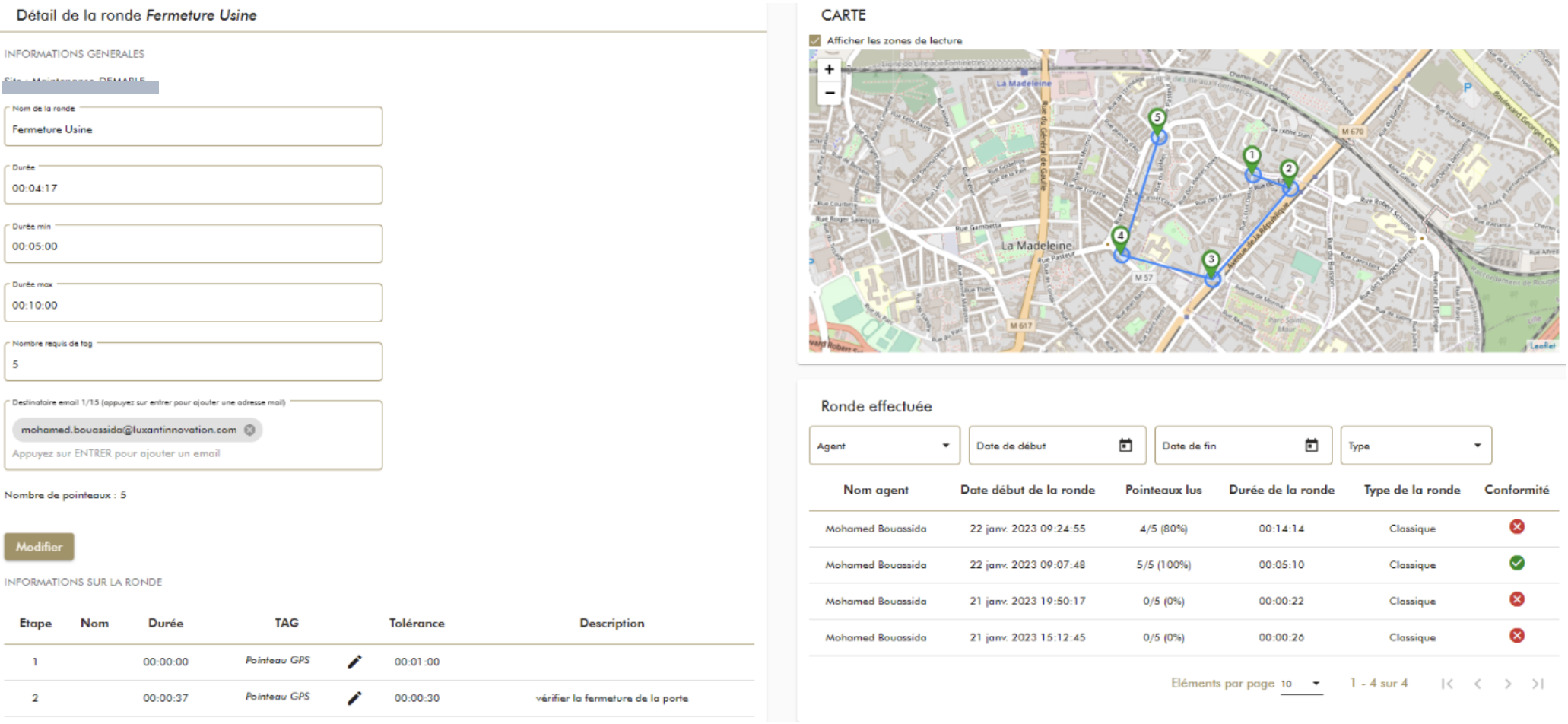Open calendar picker for Date de fin

click(1311, 446)
